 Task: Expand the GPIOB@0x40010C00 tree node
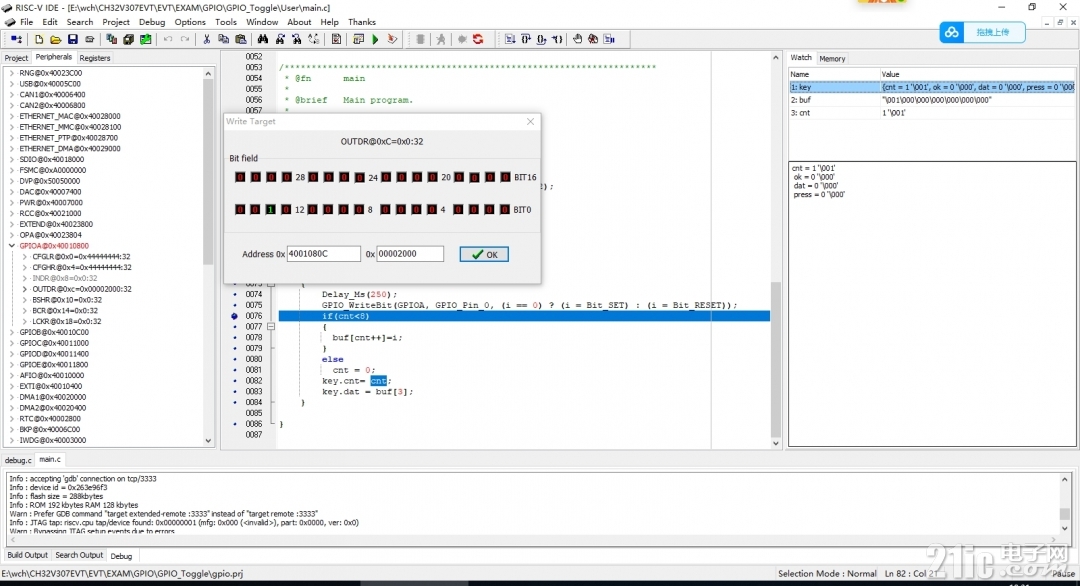(x=12, y=332)
